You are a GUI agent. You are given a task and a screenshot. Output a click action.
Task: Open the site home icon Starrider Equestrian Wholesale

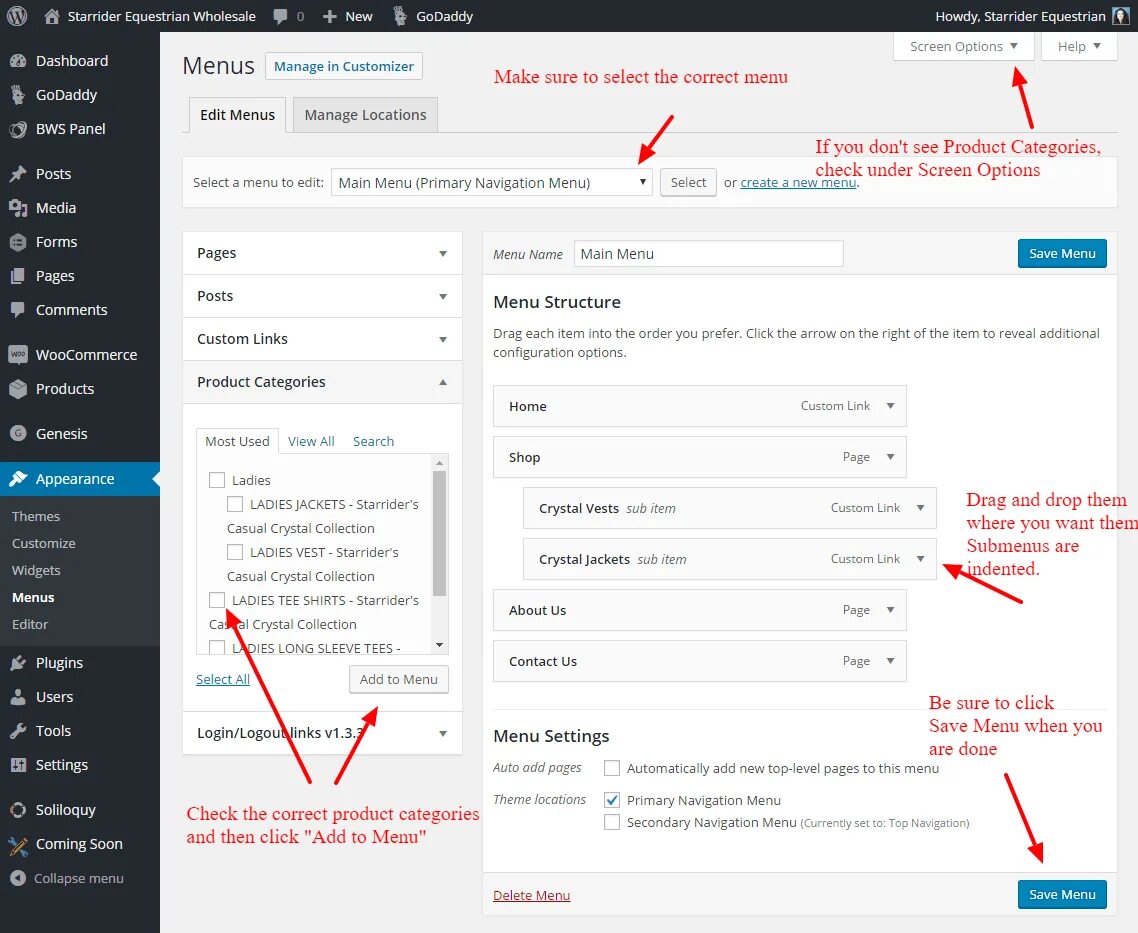pyautogui.click(x=52, y=16)
